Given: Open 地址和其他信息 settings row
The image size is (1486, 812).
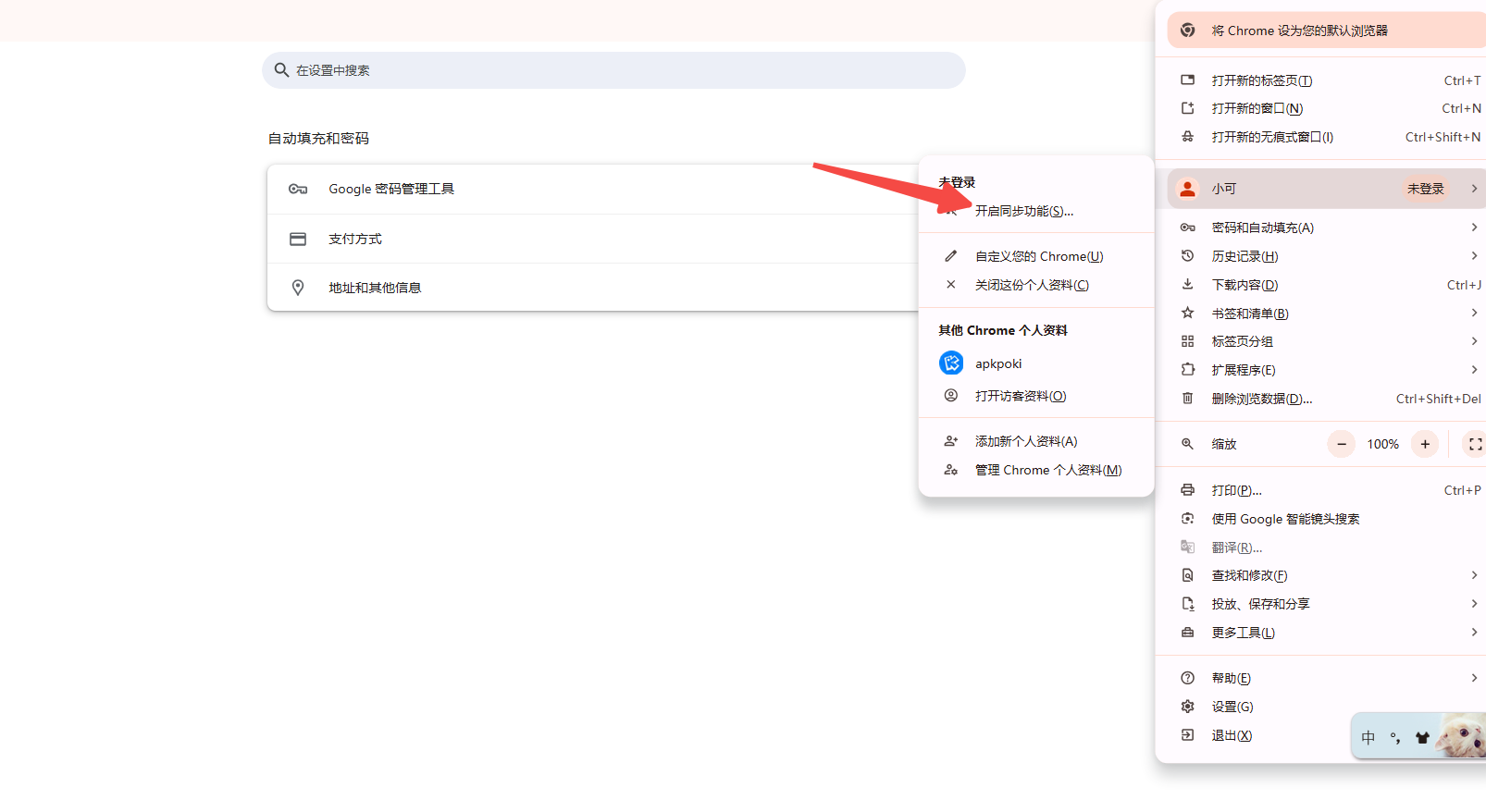Looking at the screenshot, I should tap(592, 288).
